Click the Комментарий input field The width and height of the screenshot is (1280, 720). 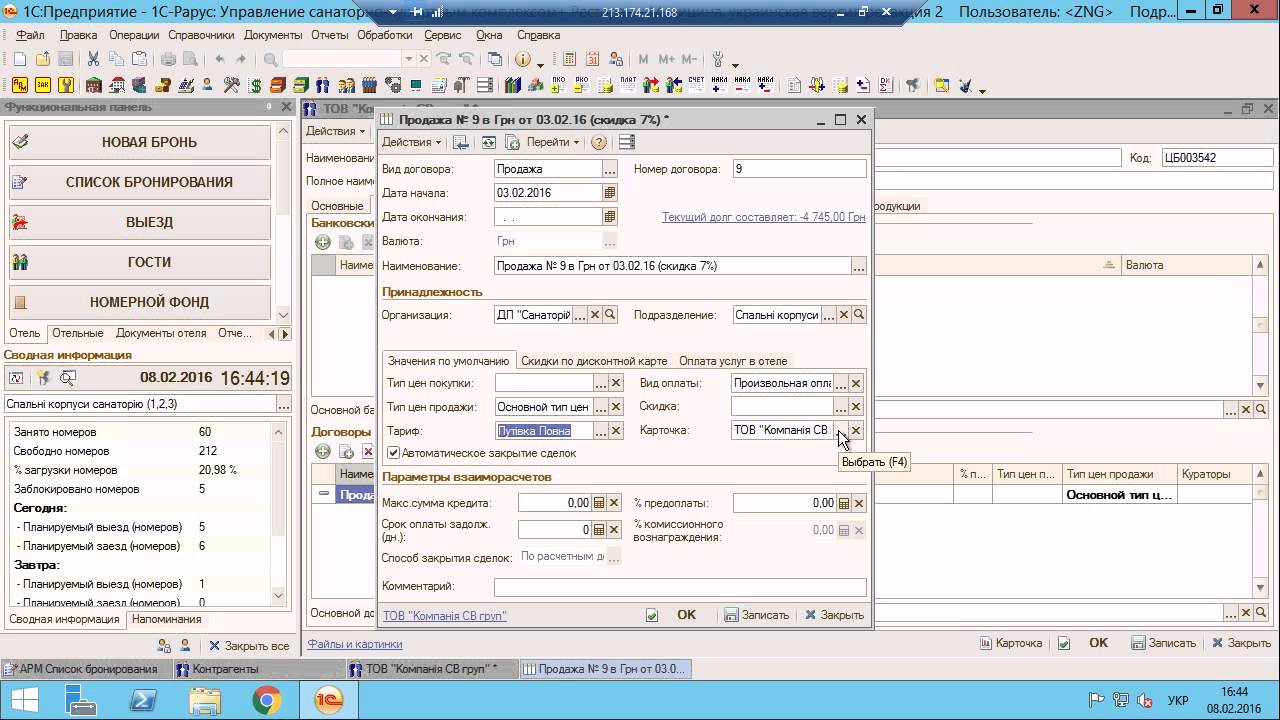coord(680,587)
